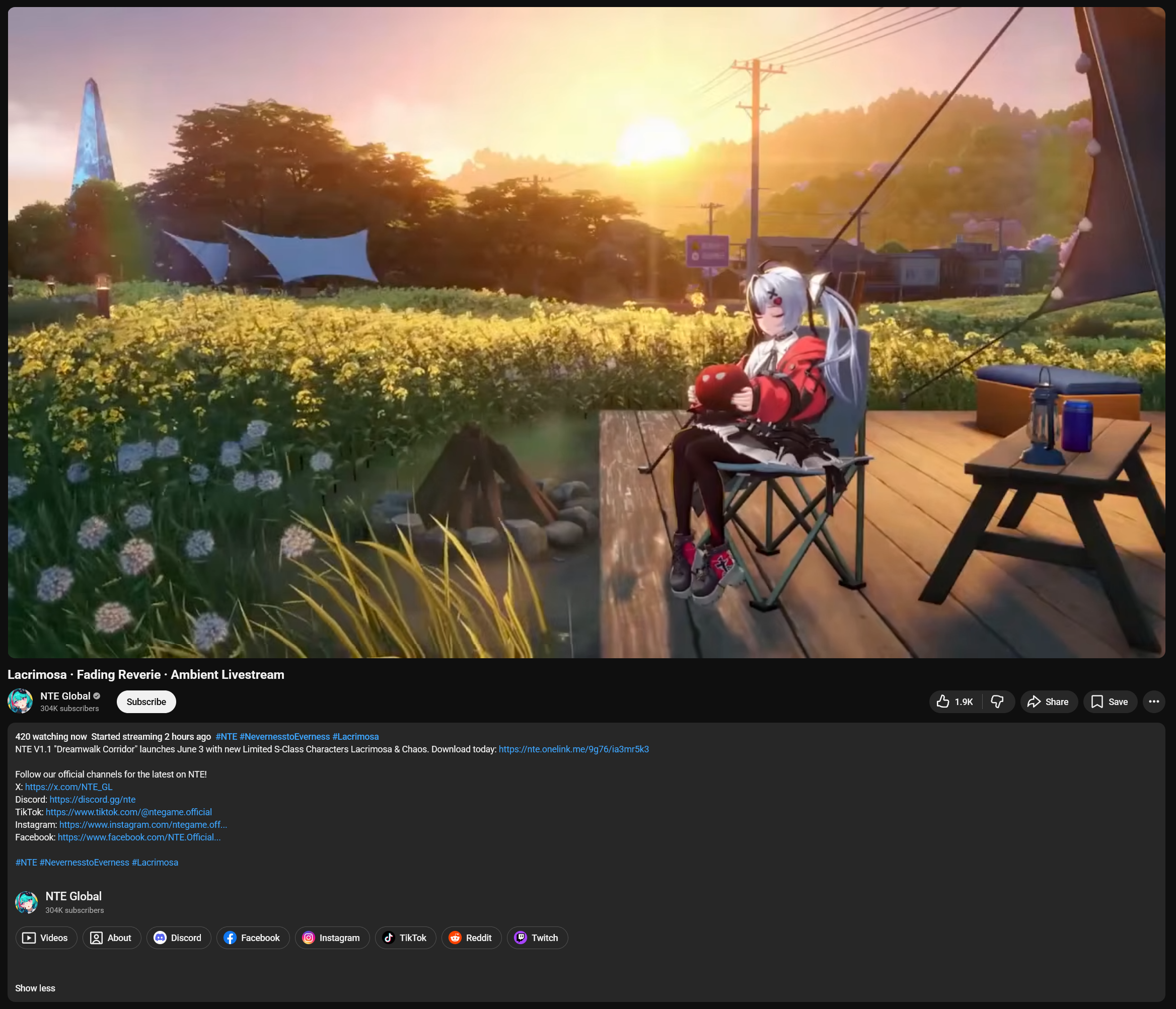Open the TikTok chip button
Viewport: 1176px width, 1009px height.
pos(406,938)
